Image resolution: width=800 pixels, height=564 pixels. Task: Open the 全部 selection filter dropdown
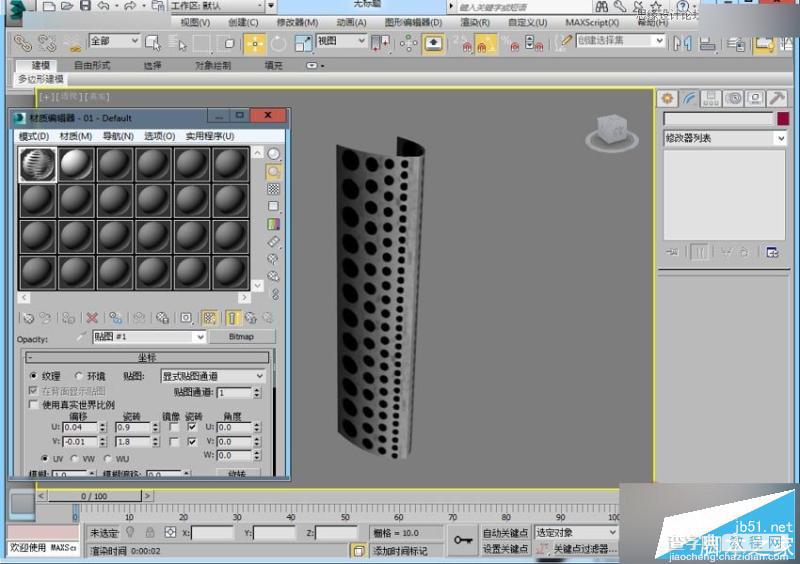coord(114,41)
